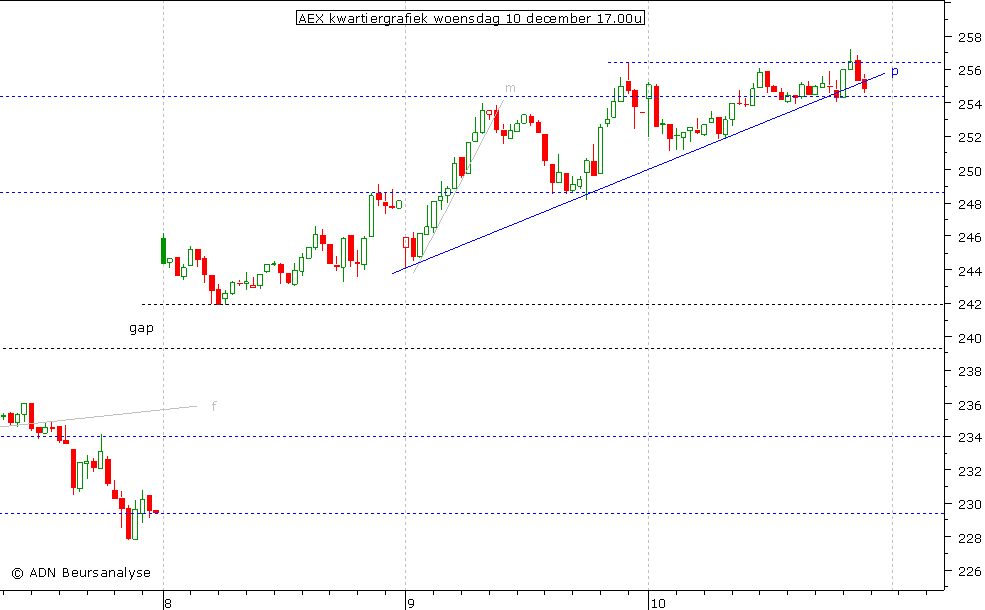Click the grey 'f' trendline label

(x=214, y=406)
